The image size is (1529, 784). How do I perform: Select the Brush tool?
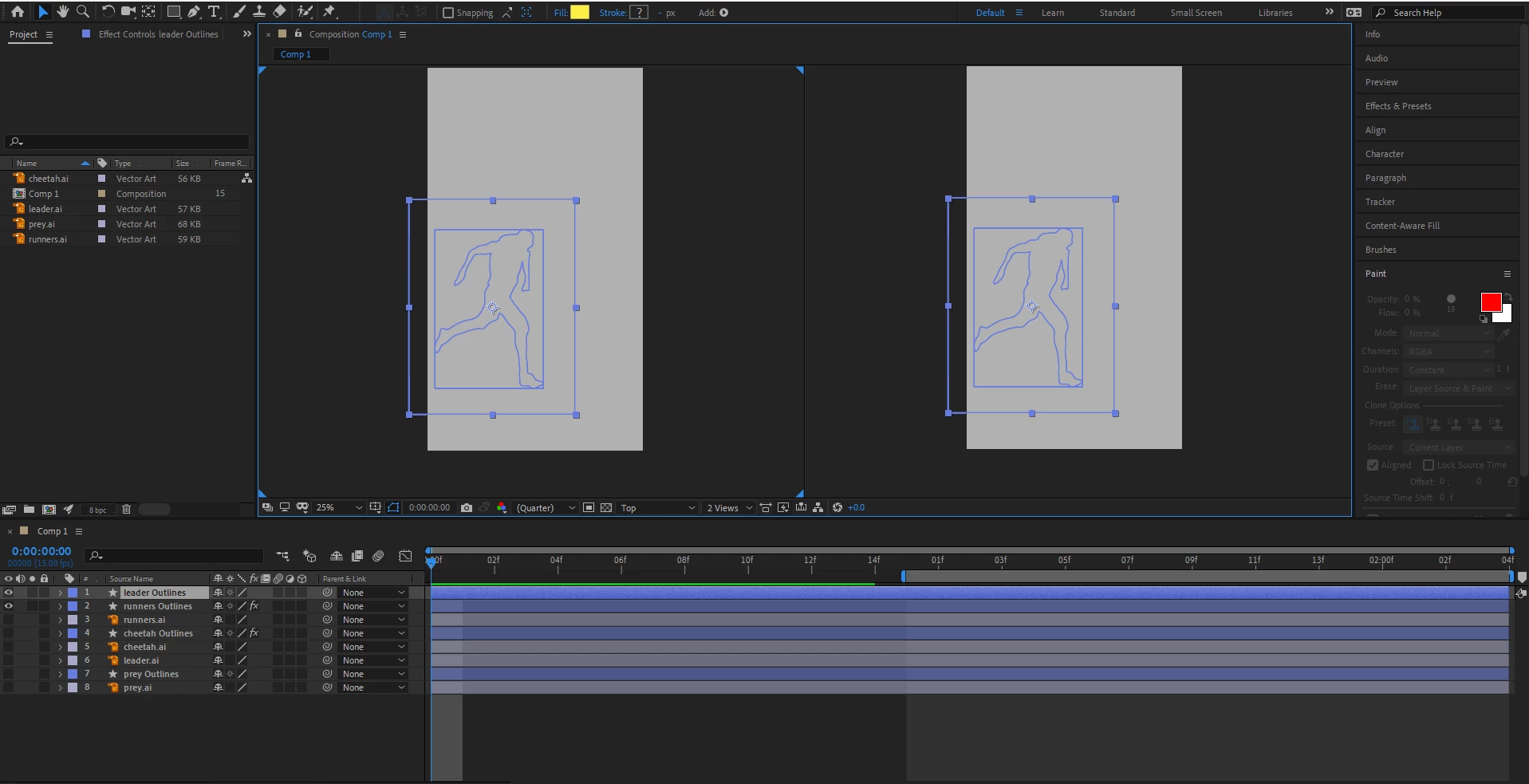coord(239,12)
